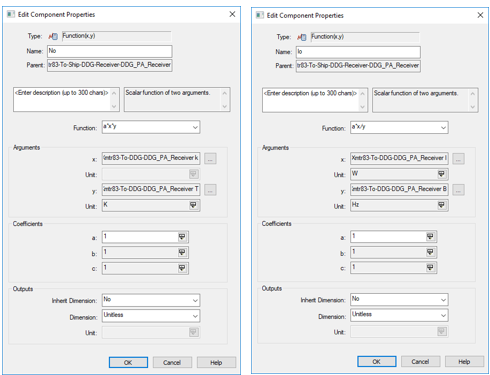This screenshot has width=490, height=375.
Task: Expand the Function a*x/y dropdown in right dialog
Action: 443,128
